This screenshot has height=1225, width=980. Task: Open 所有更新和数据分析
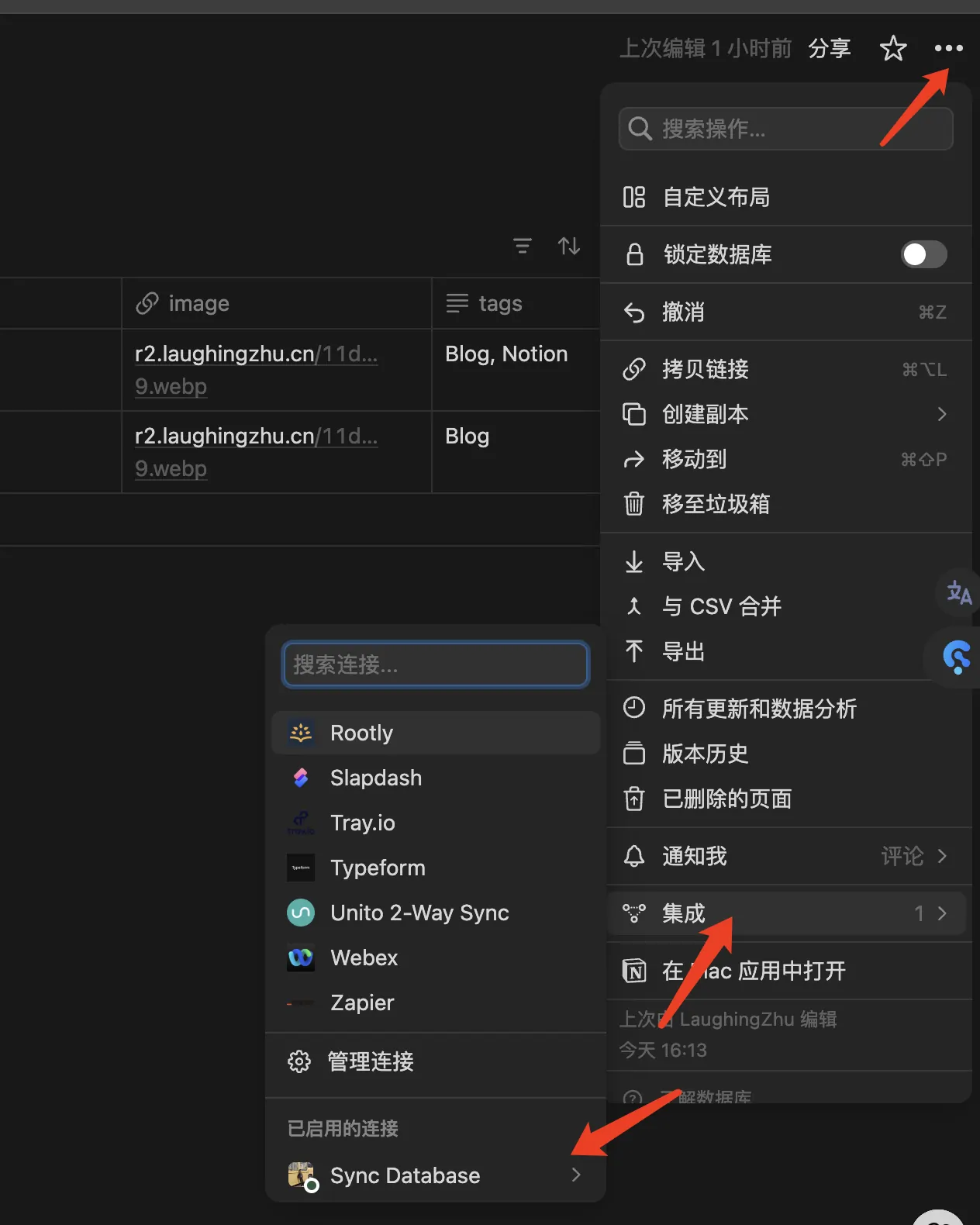785,709
